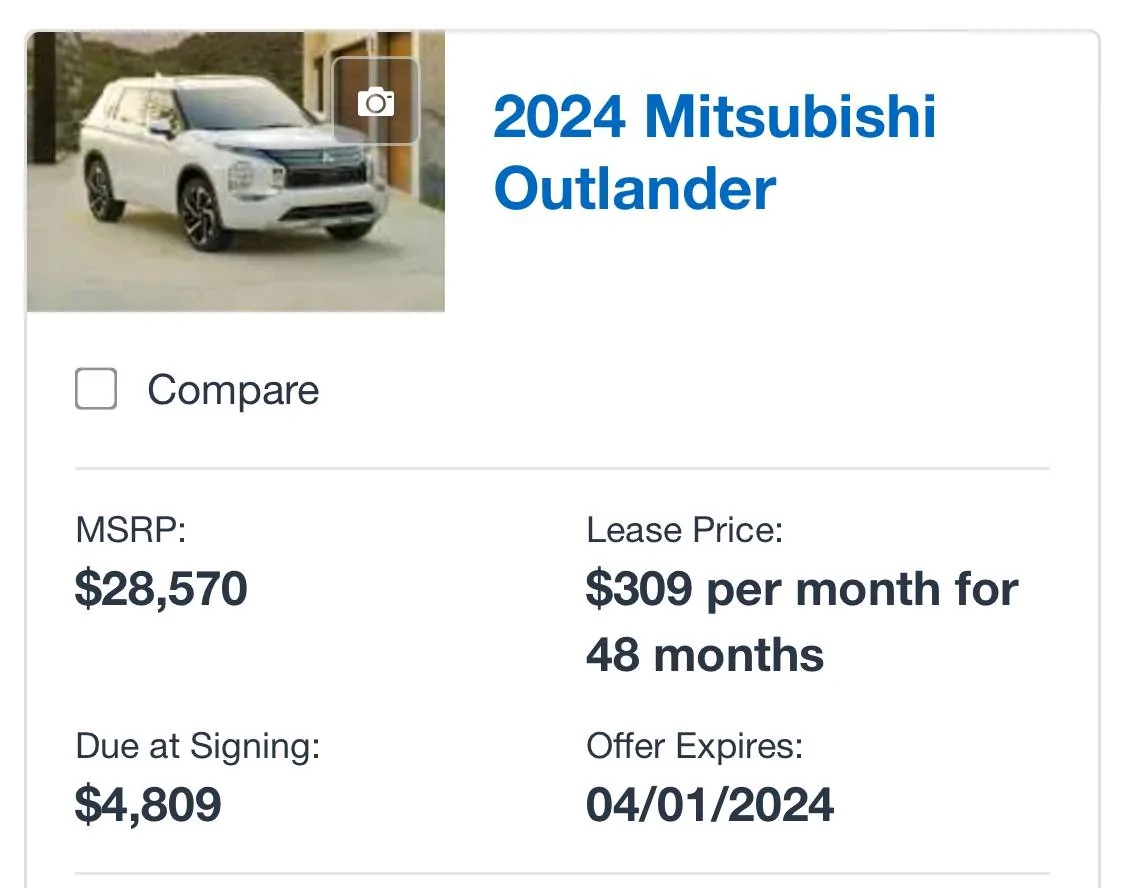The width and height of the screenshot is (1125, 888).
Task: Click the Mitsubishi emblem on the car grille
Action: coord(327,158)
